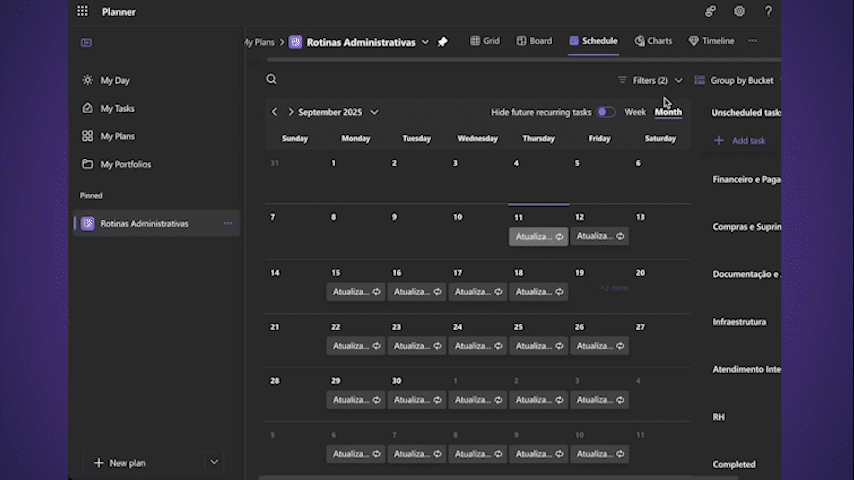Collapse sidebar with the navigation panel icon
The height and width of the screenshot is (480, 854).
tap(87, 43)
